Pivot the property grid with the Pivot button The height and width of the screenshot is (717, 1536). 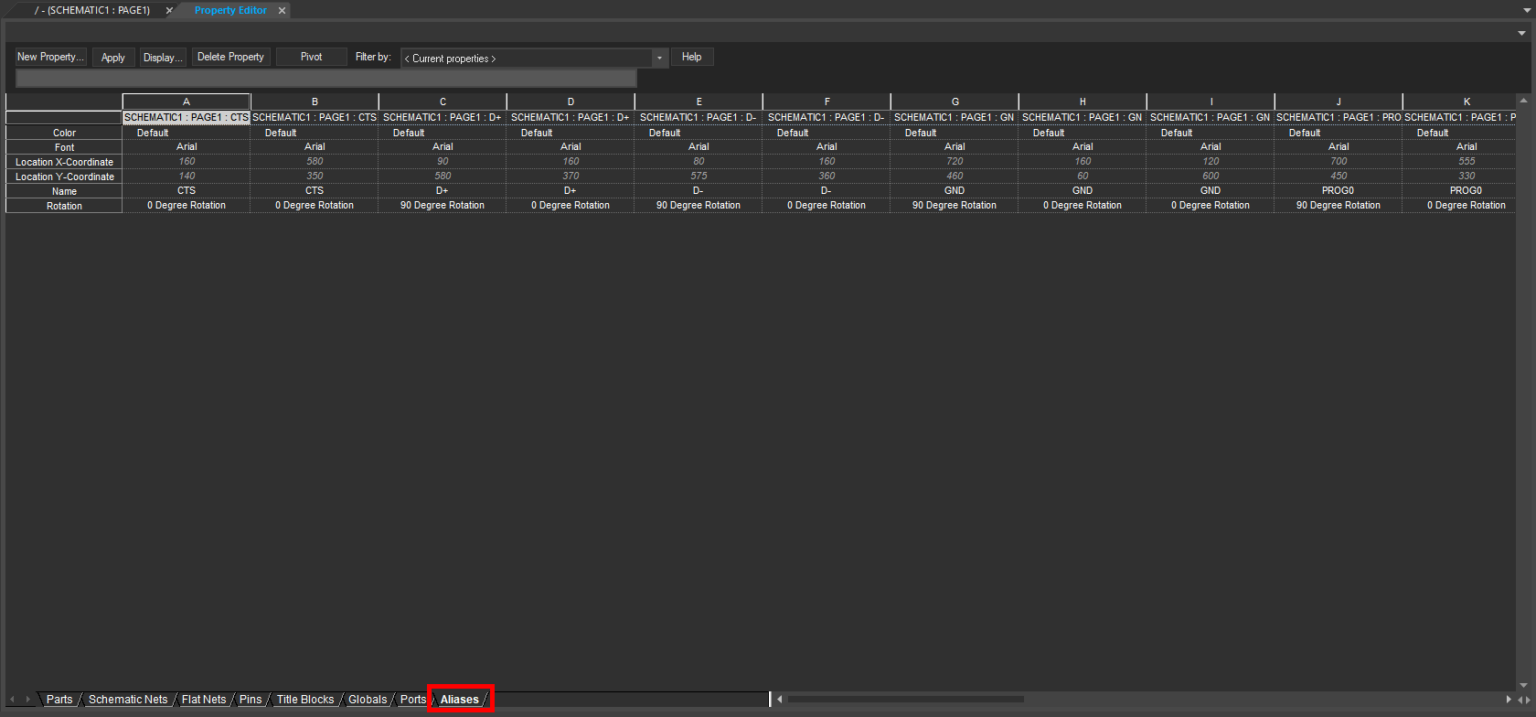(311, 57)
